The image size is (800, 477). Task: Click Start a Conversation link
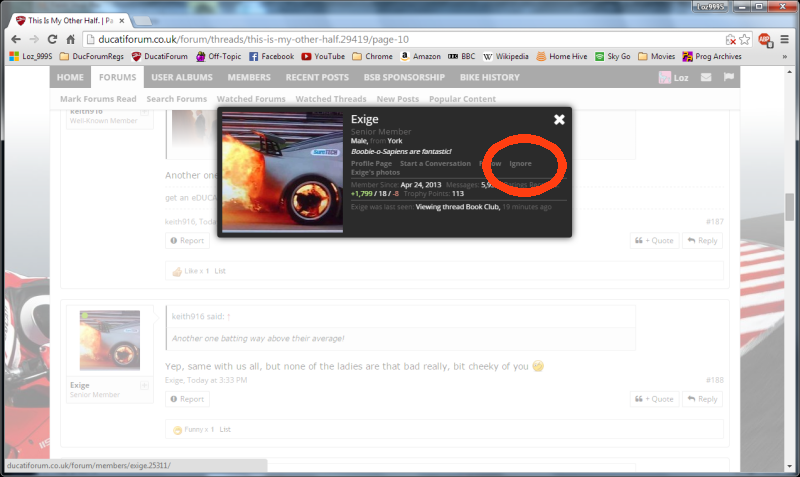[436, 163]
